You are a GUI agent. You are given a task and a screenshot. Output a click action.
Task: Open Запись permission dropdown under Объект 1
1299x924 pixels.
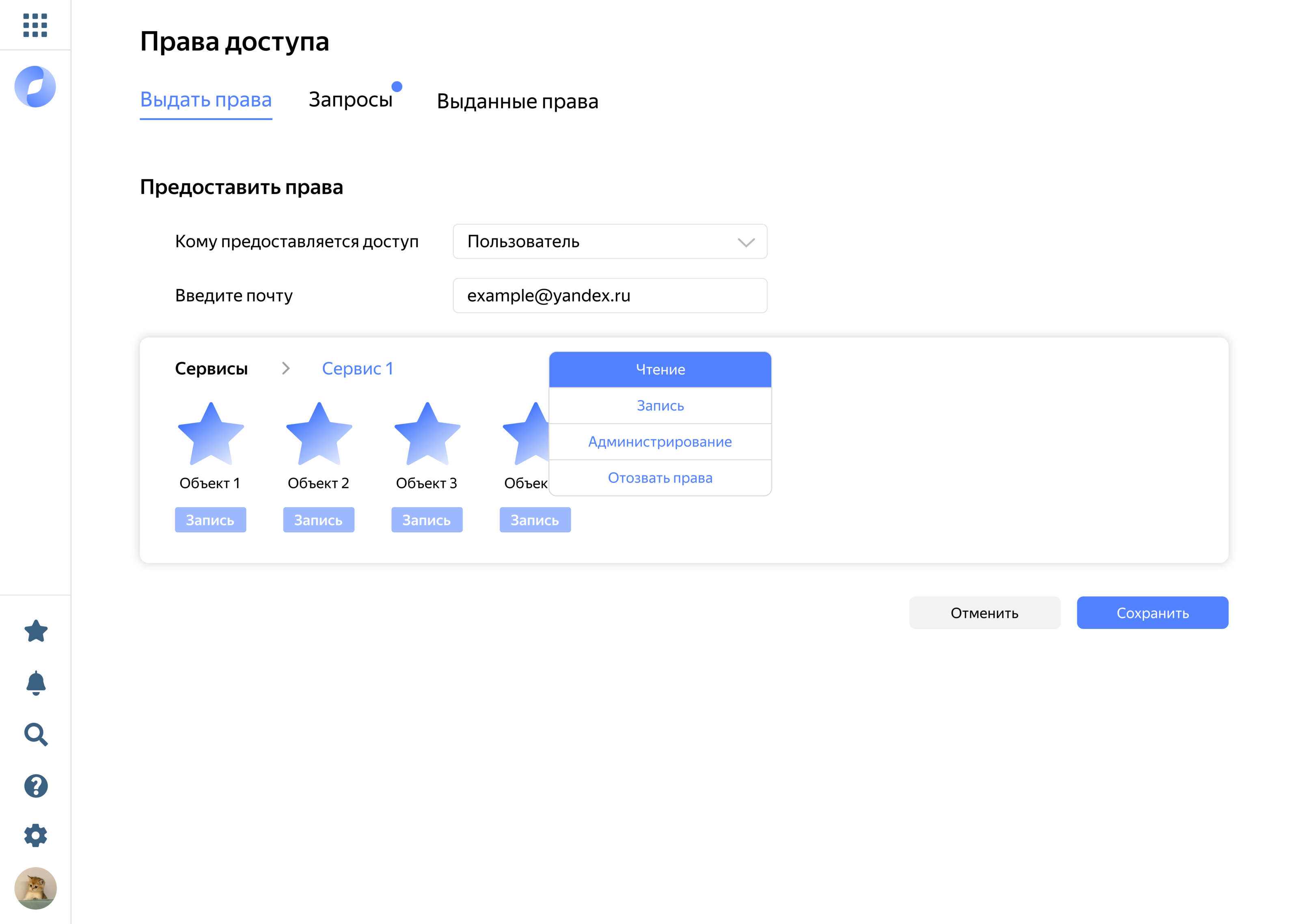[x=210, y=520]
